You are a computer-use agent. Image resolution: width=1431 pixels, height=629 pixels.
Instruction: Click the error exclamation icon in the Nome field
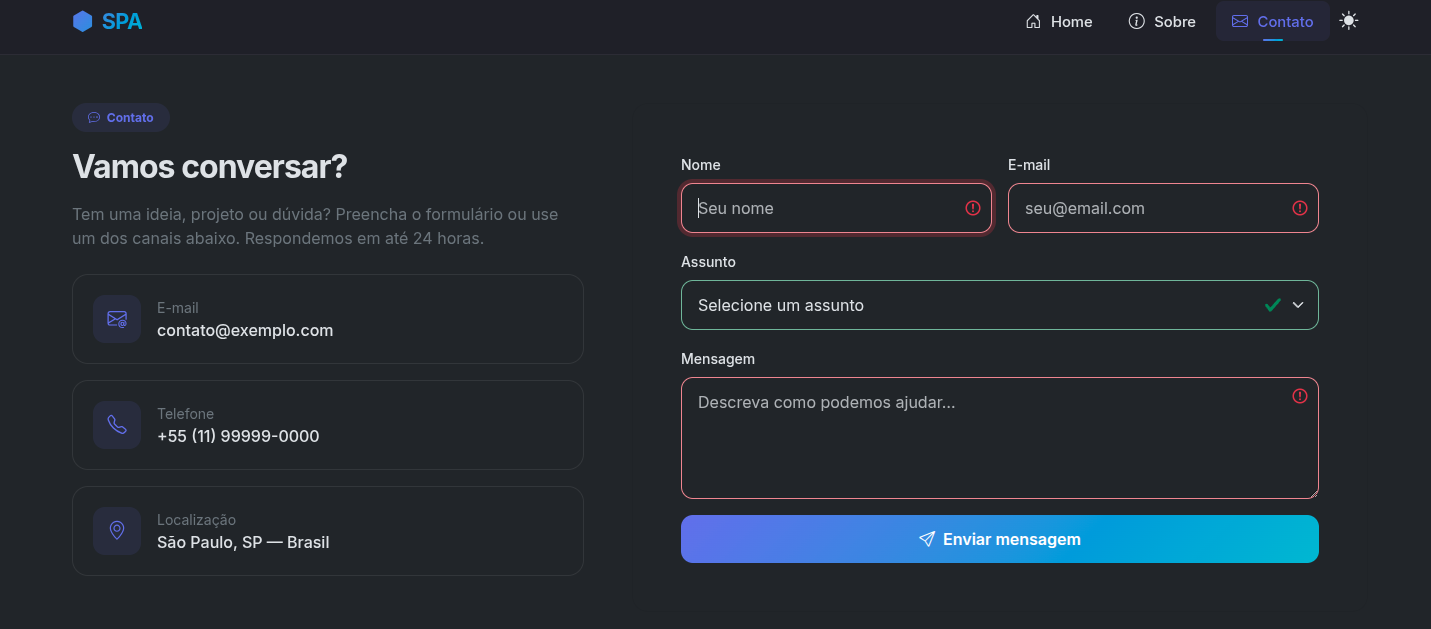point(973,208)
